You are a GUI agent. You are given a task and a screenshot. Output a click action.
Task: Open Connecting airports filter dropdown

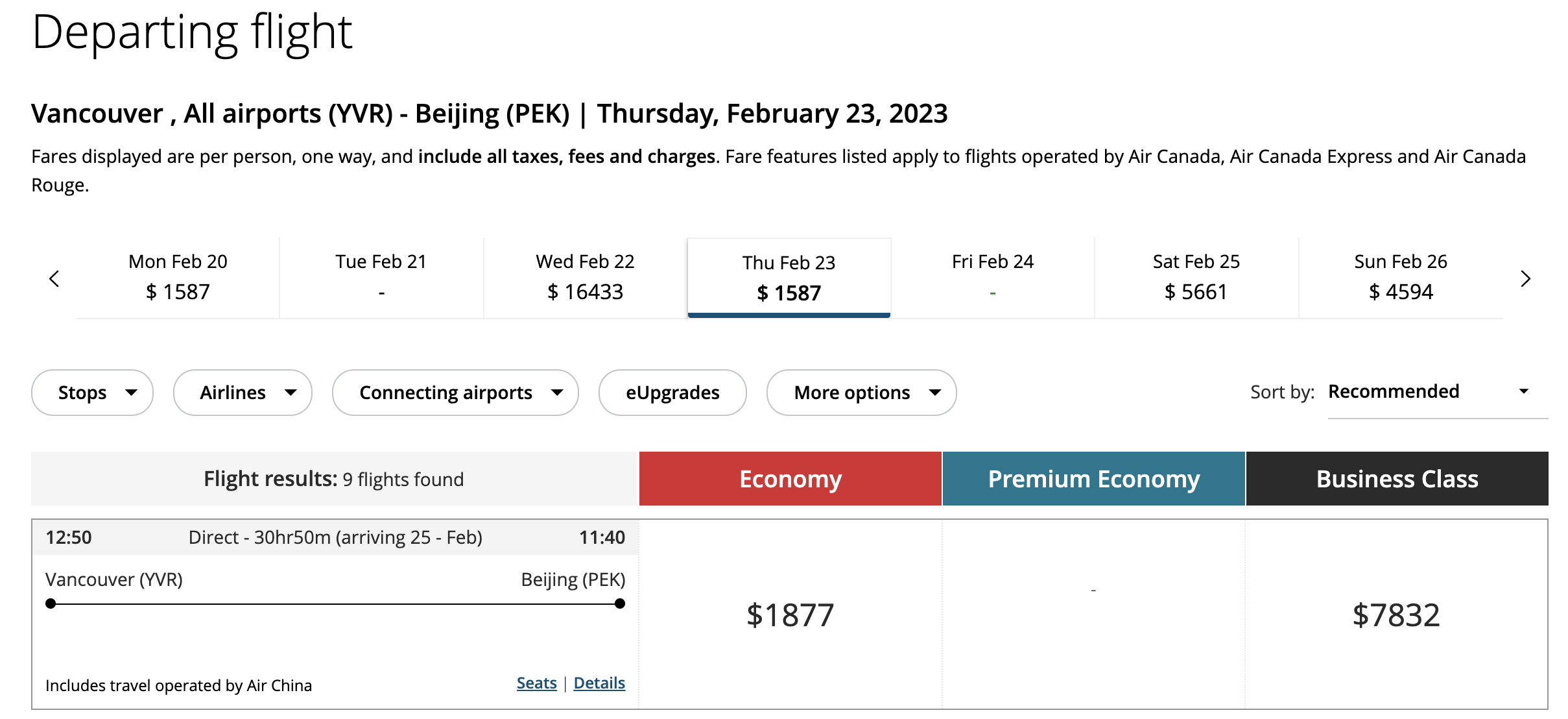(x=455, y=393)
